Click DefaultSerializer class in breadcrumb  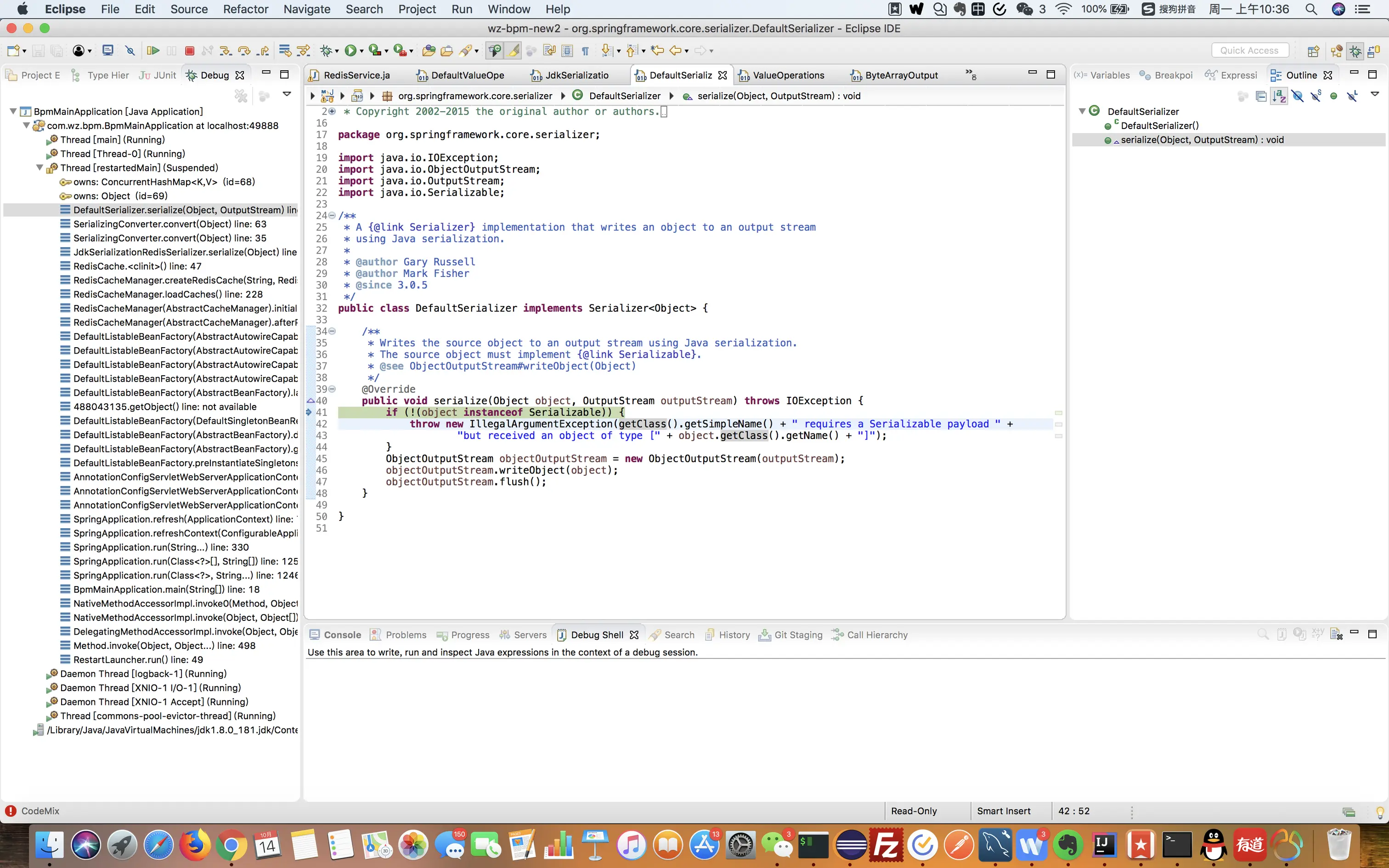click(625, 96)
